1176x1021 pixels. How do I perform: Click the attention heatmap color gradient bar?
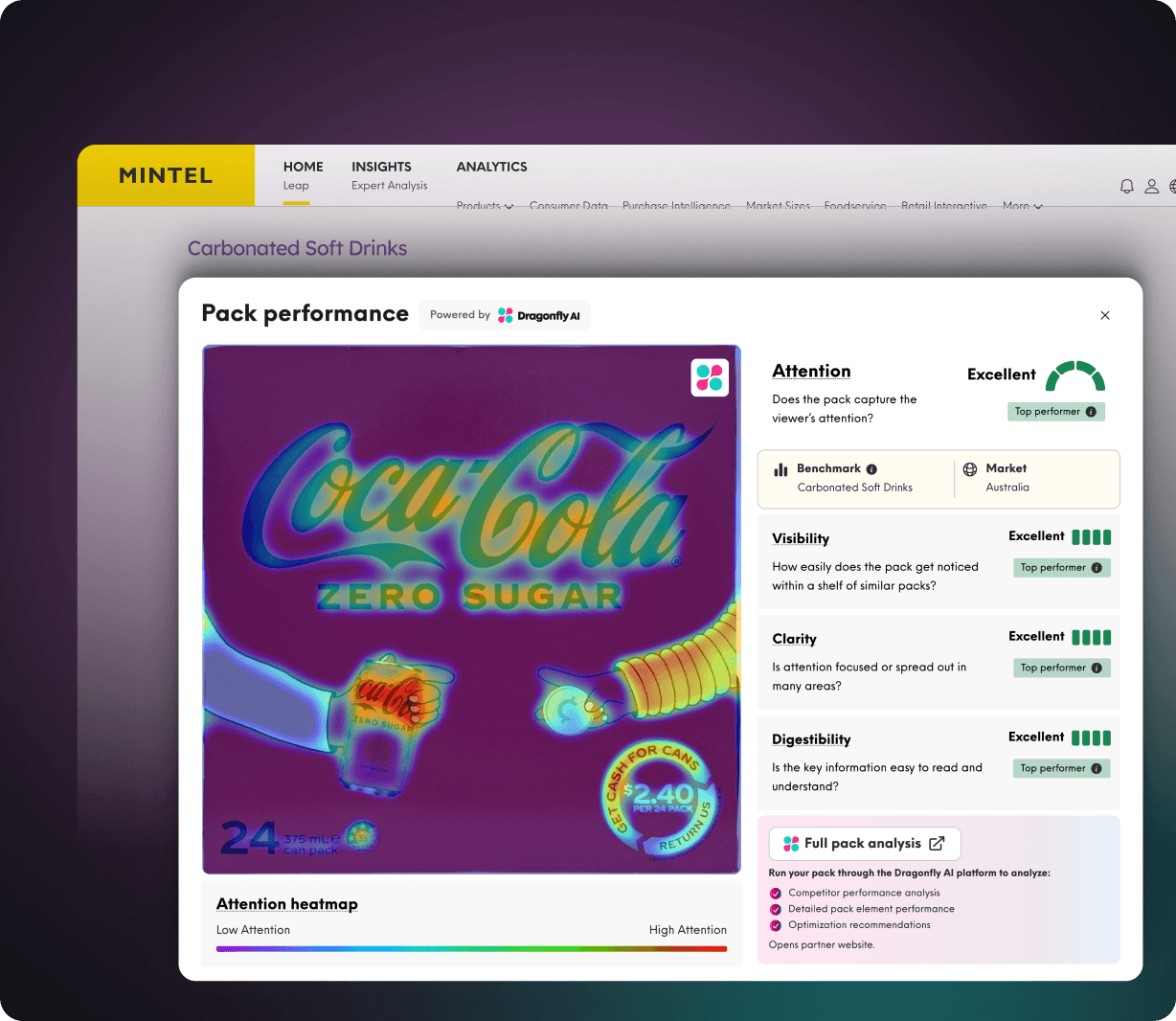(471, 949)
